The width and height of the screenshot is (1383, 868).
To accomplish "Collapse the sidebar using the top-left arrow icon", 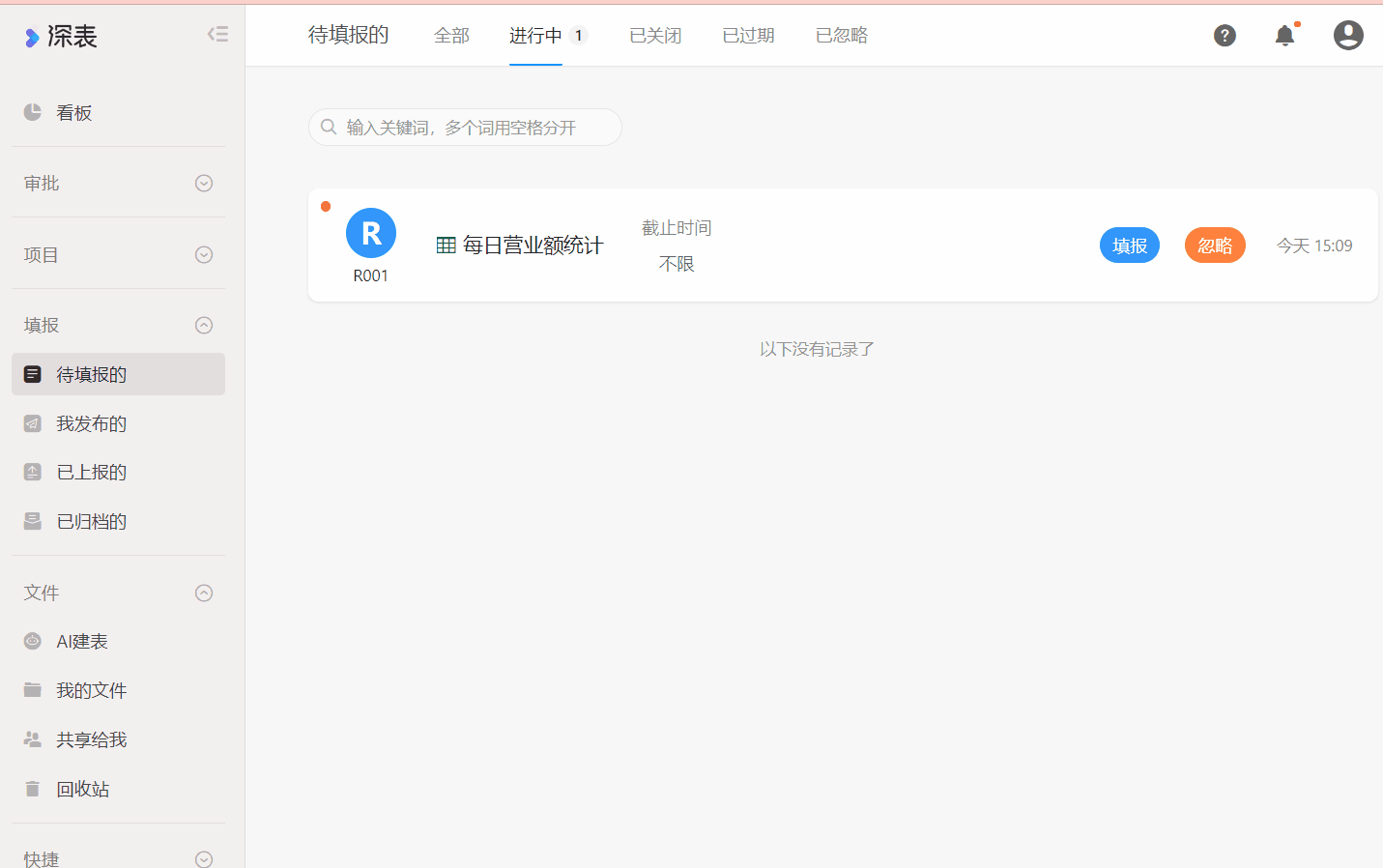I will (x=217, y=35).
